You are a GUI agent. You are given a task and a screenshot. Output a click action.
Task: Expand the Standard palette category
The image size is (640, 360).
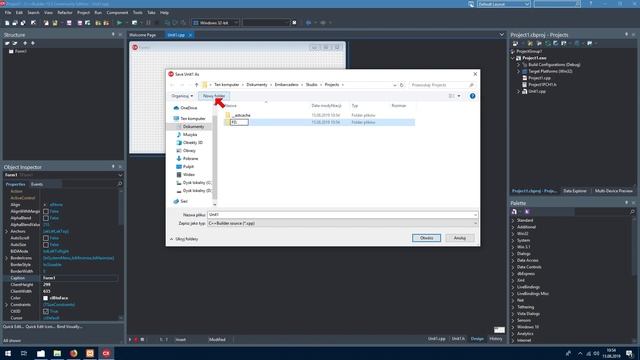point(513,220)
